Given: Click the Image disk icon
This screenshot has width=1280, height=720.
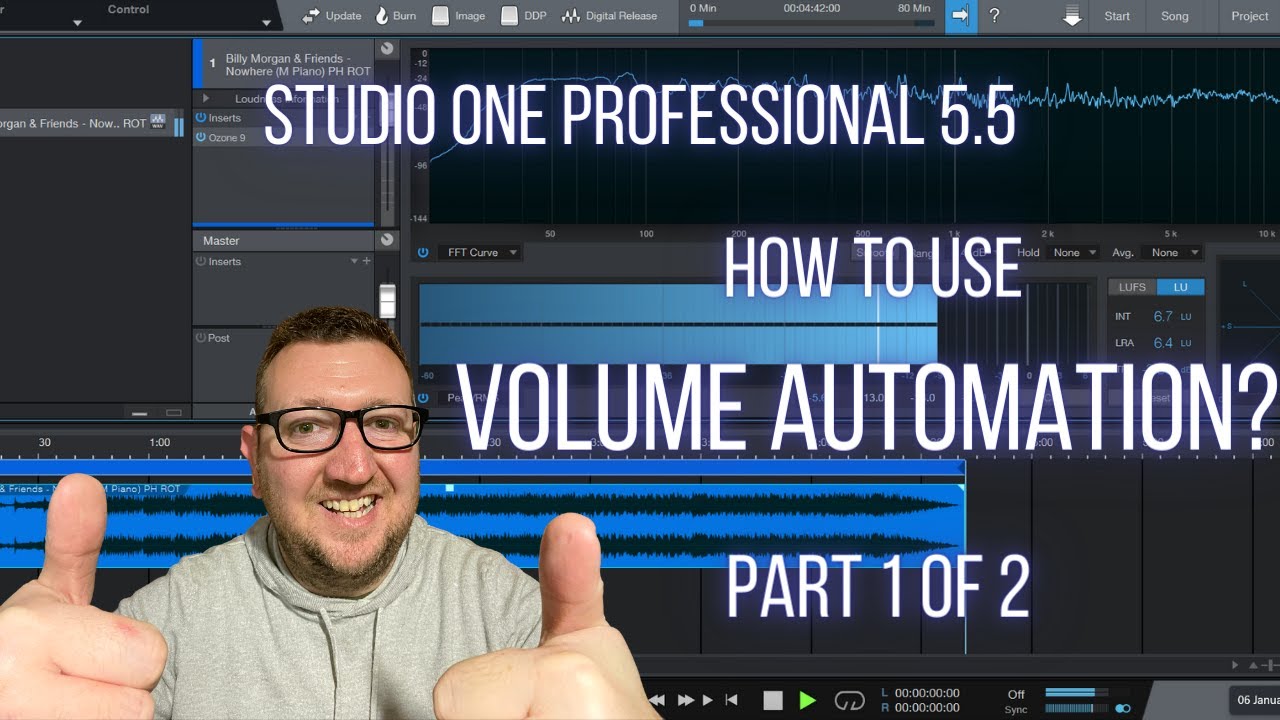Looking at the screenshot, I should [440, 16].
